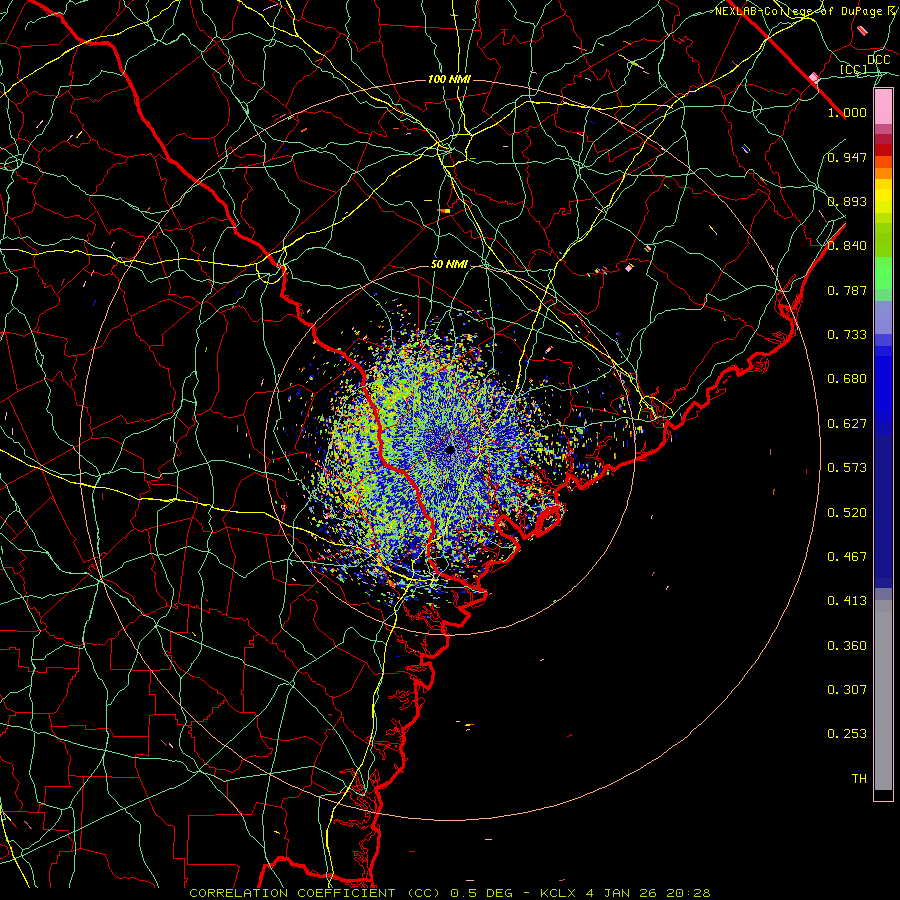Click the 0.840 scale value
900x900 pixels.
click(847, 246)
